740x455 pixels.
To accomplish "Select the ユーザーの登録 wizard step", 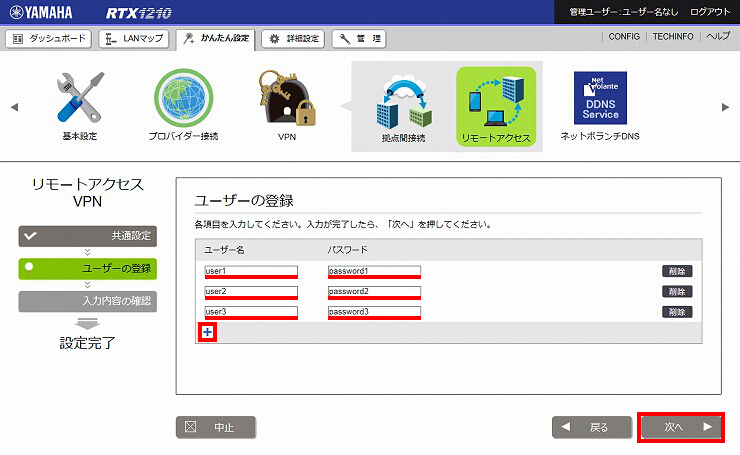I will [88, 269].
